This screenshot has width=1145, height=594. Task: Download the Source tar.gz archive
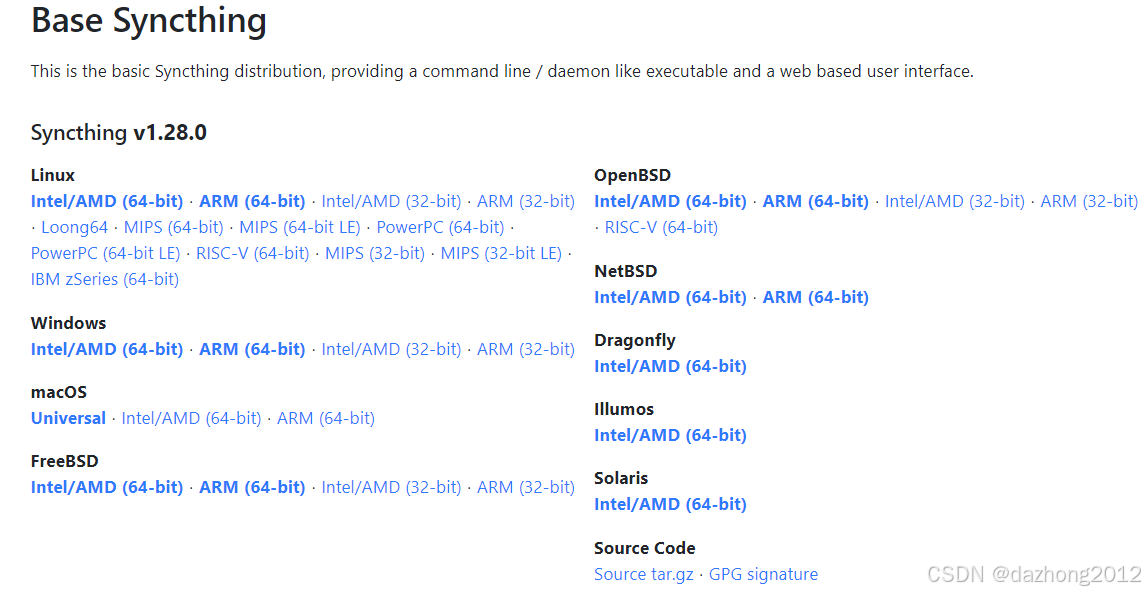click(644, 574)
